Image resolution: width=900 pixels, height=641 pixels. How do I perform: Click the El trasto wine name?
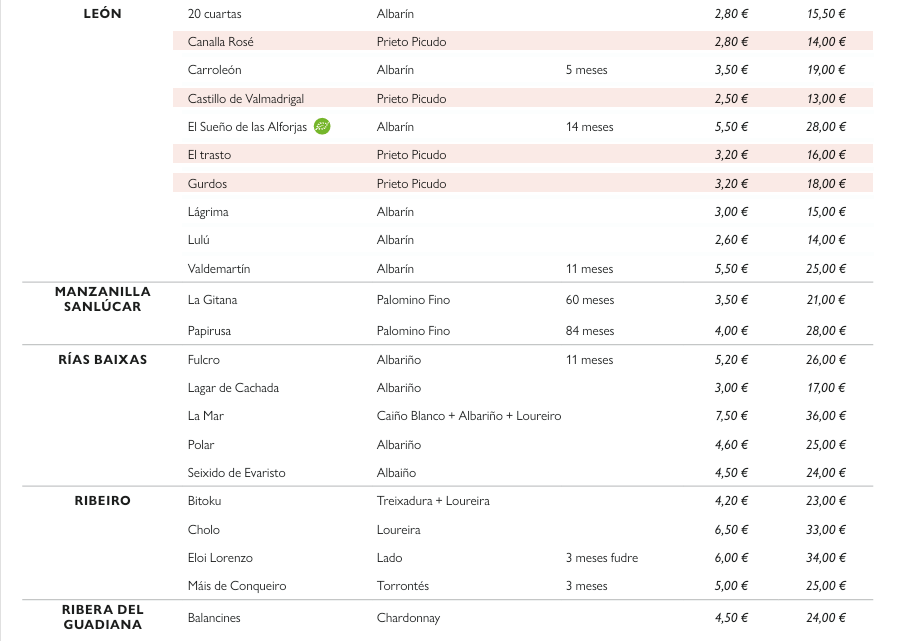pos(209,155)
